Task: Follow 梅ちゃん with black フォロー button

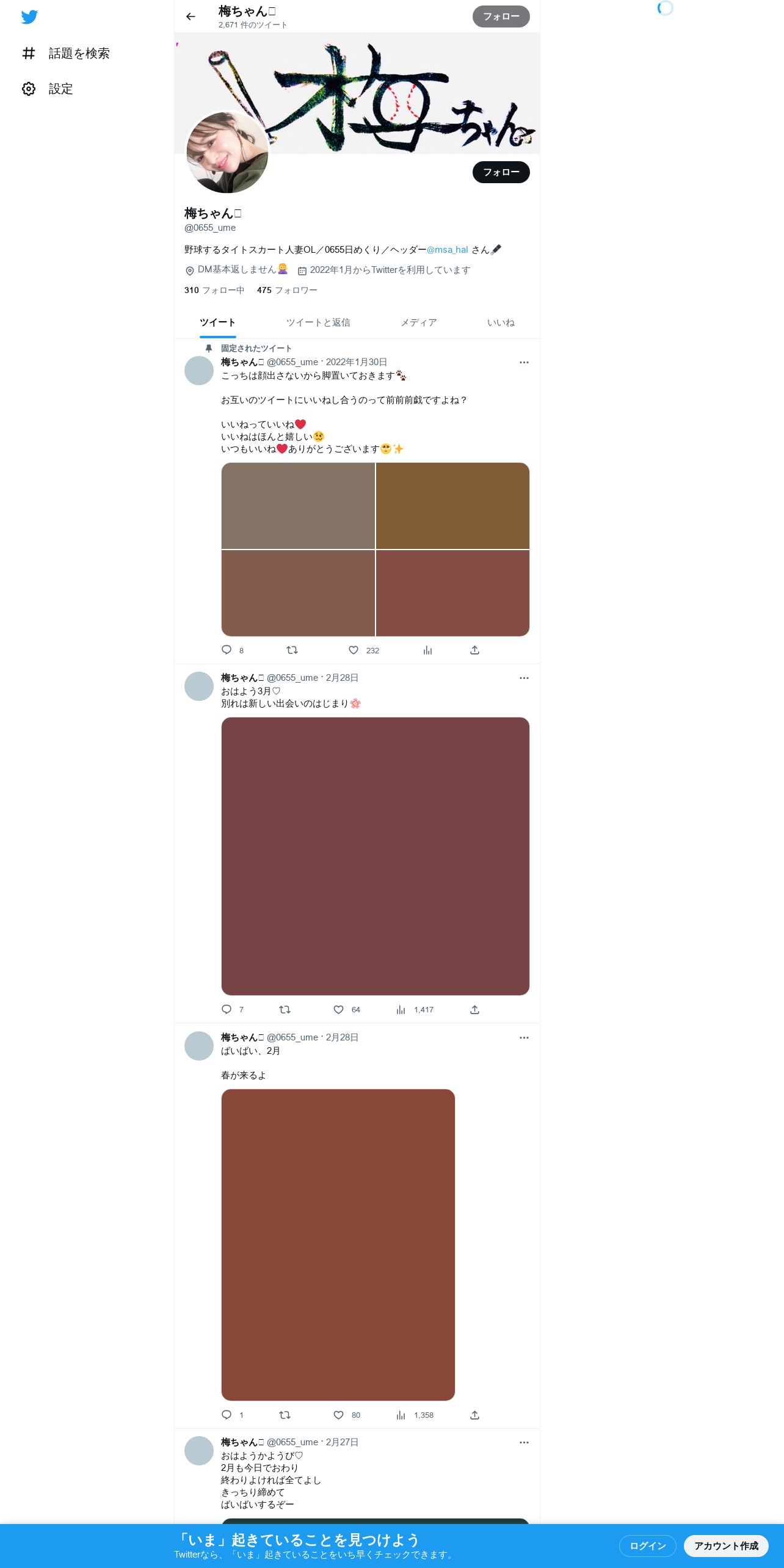Action: click(501, 172)
